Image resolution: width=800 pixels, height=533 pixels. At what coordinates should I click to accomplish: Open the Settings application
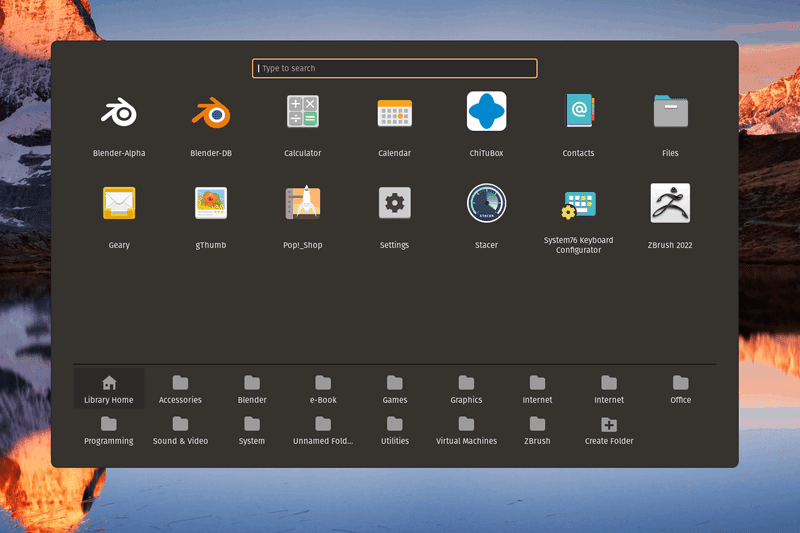[394, 216]
